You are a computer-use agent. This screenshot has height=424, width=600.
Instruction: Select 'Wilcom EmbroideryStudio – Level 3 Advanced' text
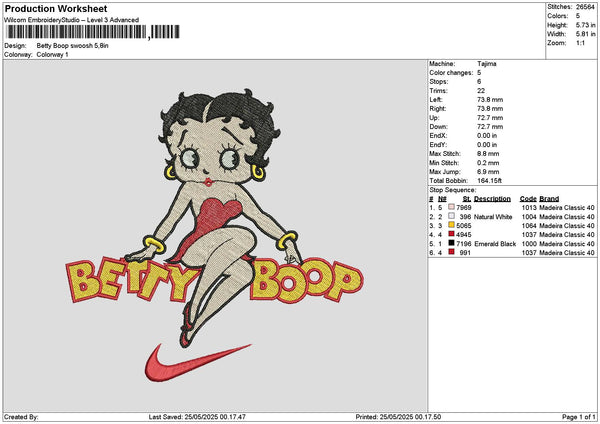pos(72,20)
